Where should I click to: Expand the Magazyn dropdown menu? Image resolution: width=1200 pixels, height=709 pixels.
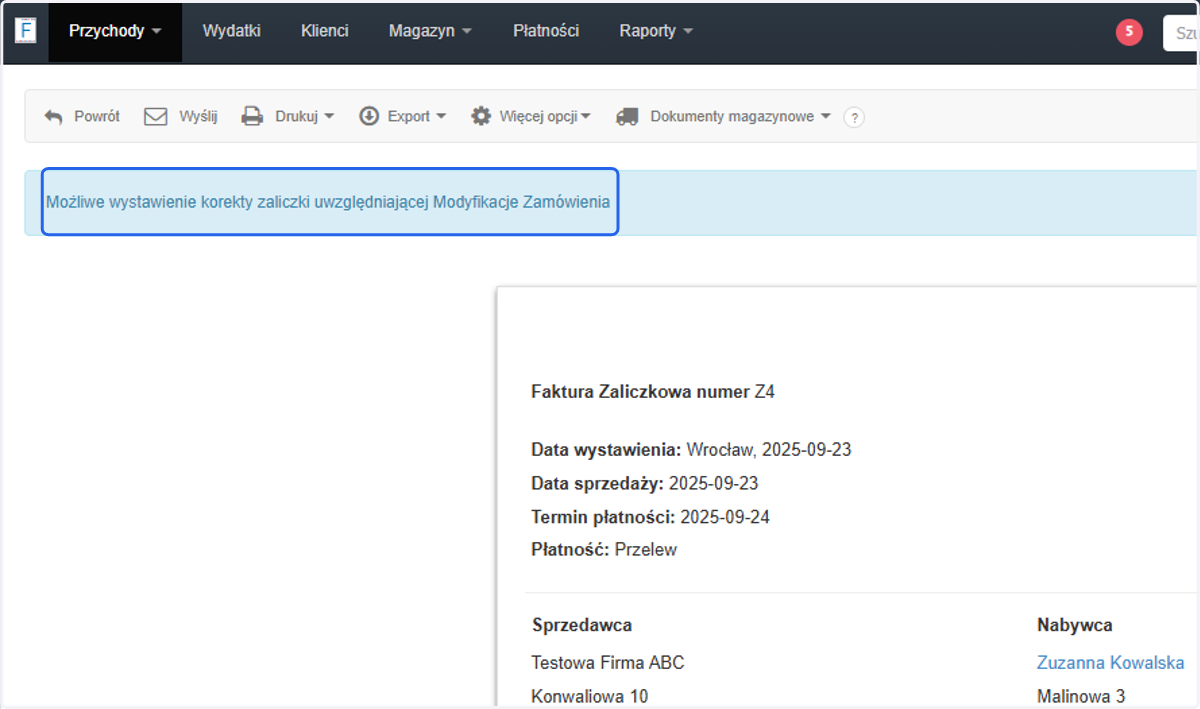click(430, 31)
